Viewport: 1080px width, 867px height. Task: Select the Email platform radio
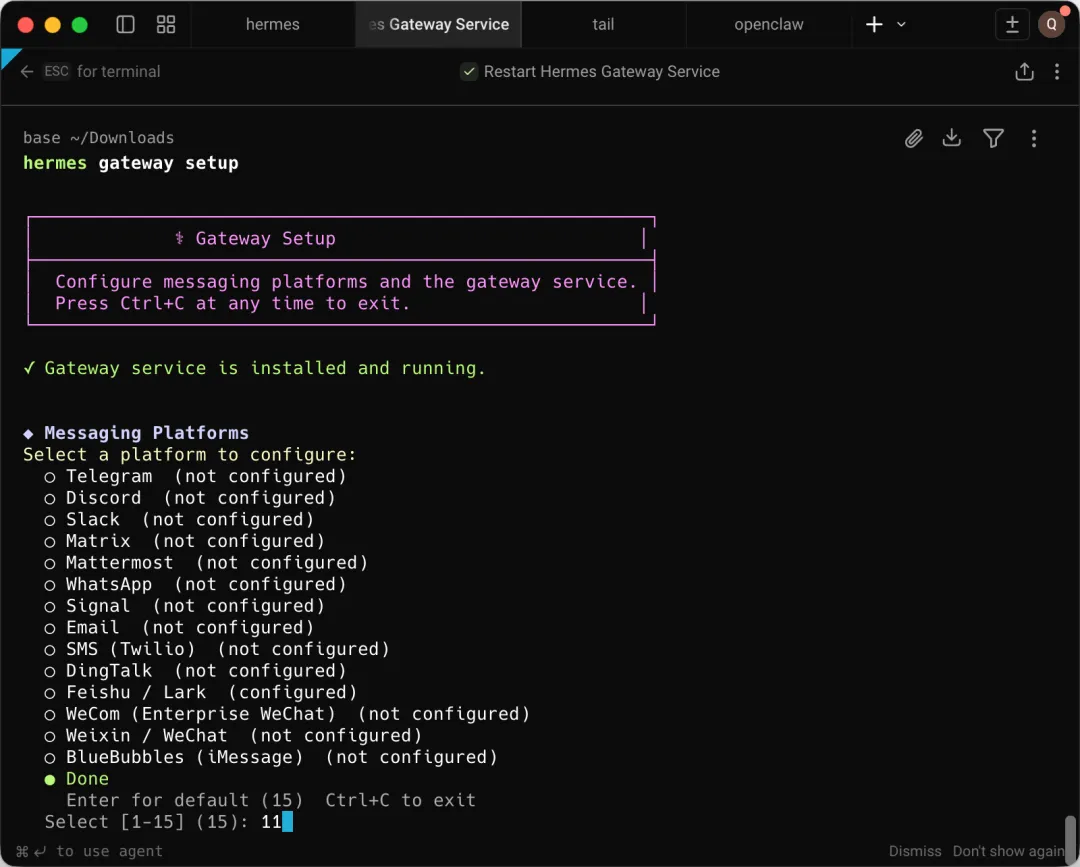[50, 629]
